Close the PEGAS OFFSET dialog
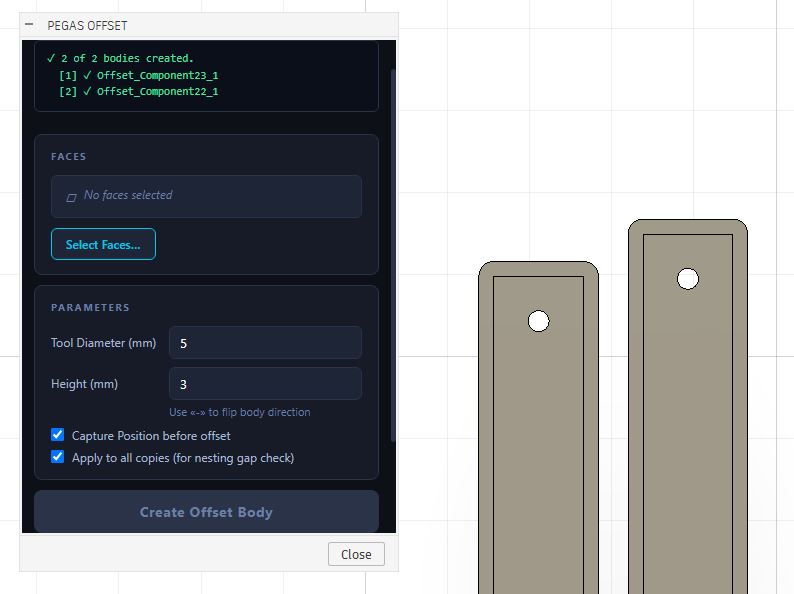Screen dimensions: 794x594 click(x=356, y=554)
